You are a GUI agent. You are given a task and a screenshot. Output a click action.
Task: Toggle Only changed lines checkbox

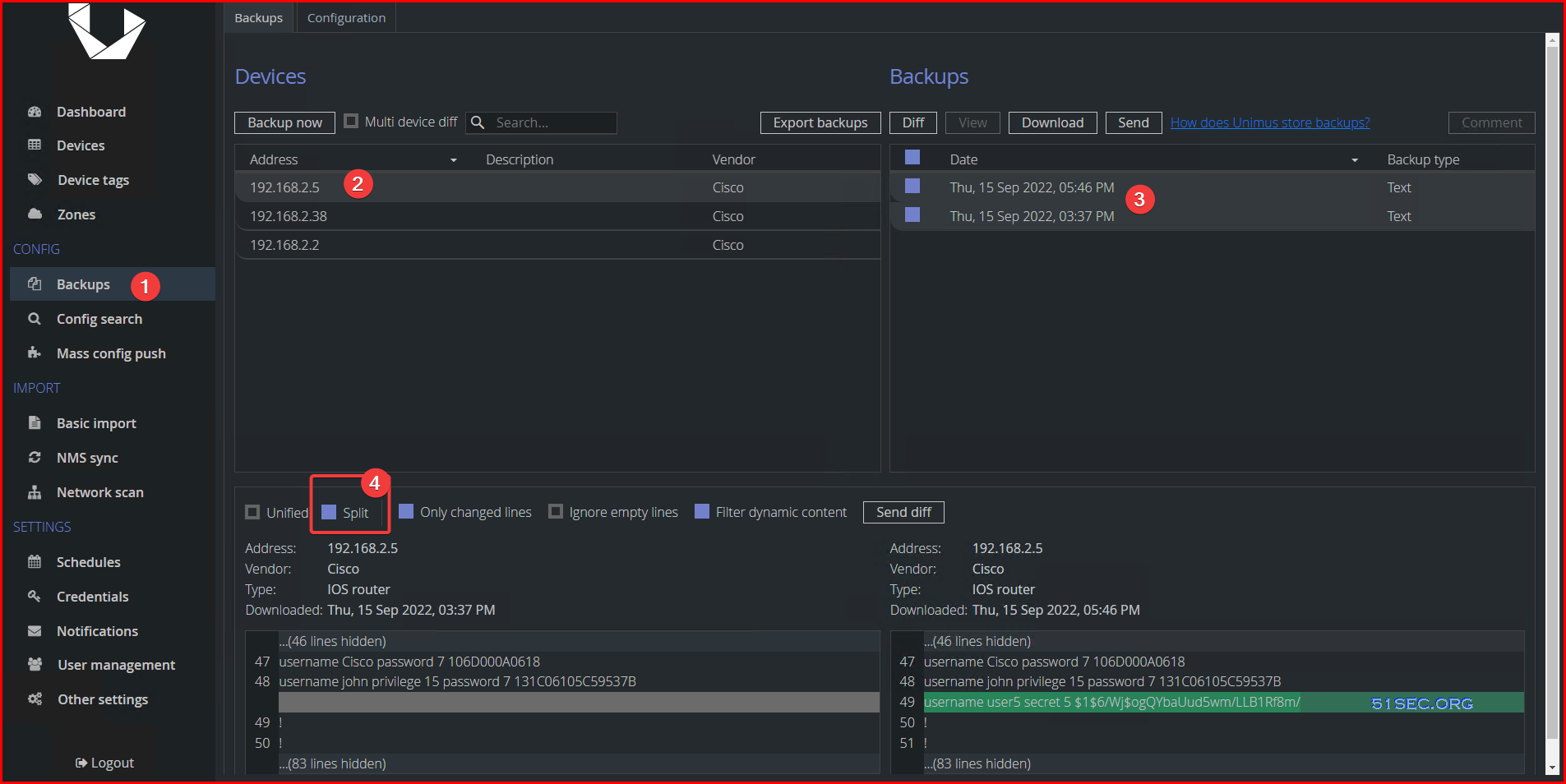(406, 512)
